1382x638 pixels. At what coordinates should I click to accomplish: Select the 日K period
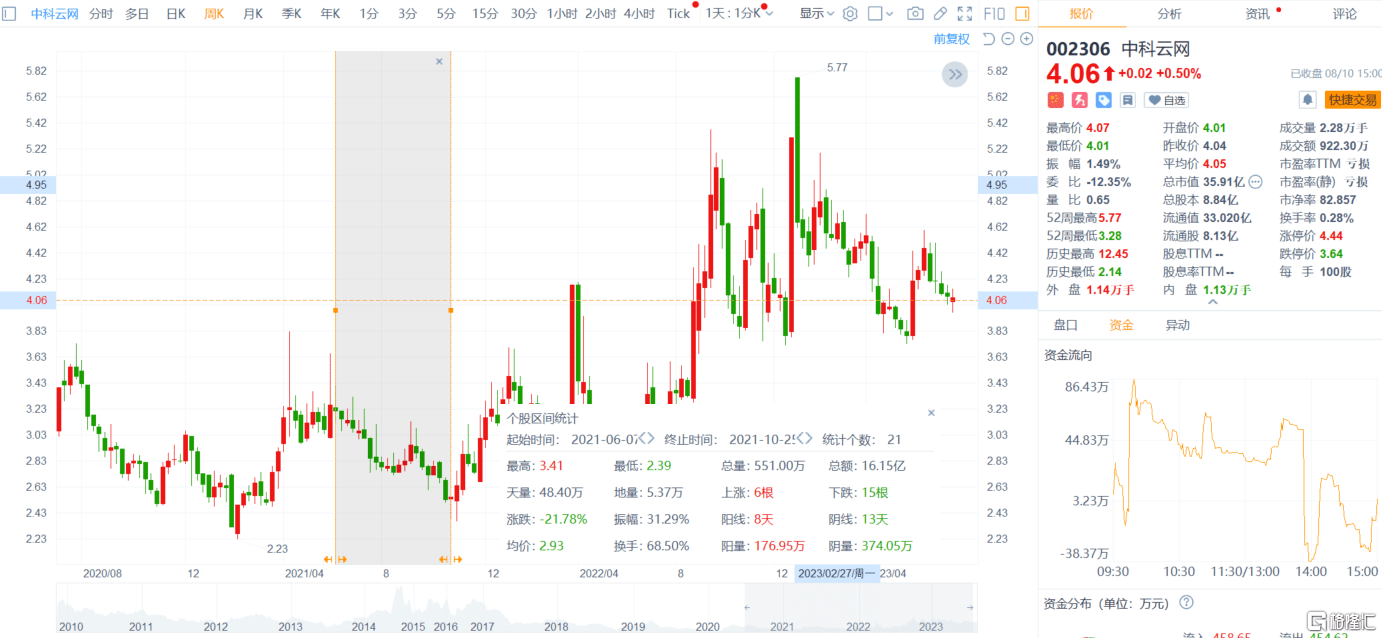point(176,14)
